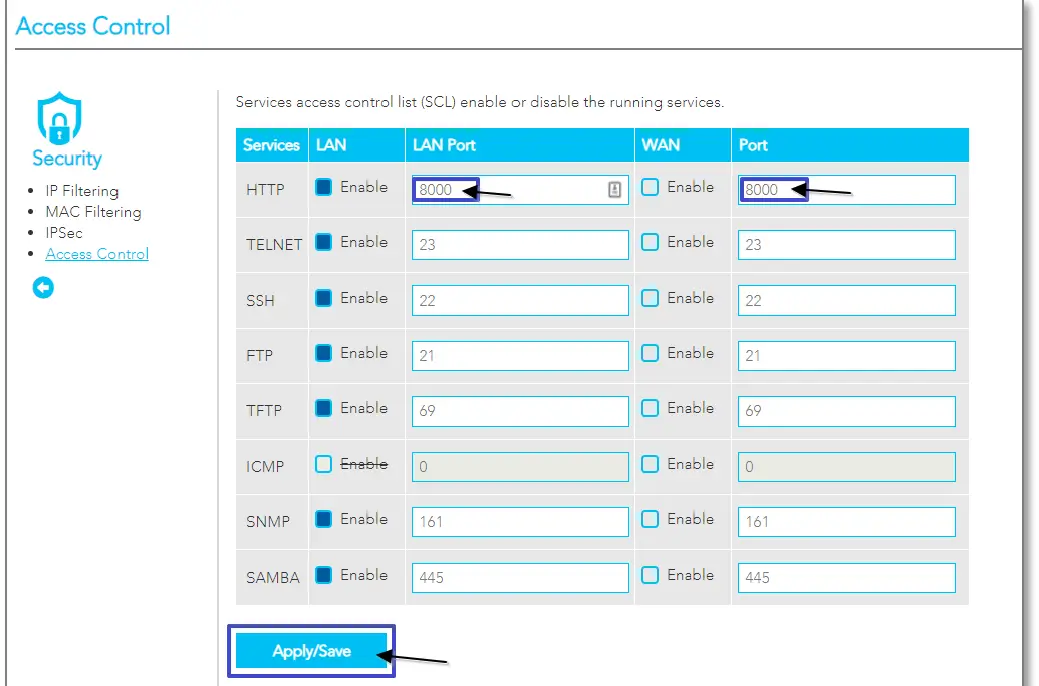This screenshot has height=686, width=1039.
Task: Enable SSH on WAN checkbox
Action: click(x=650, y=298)
